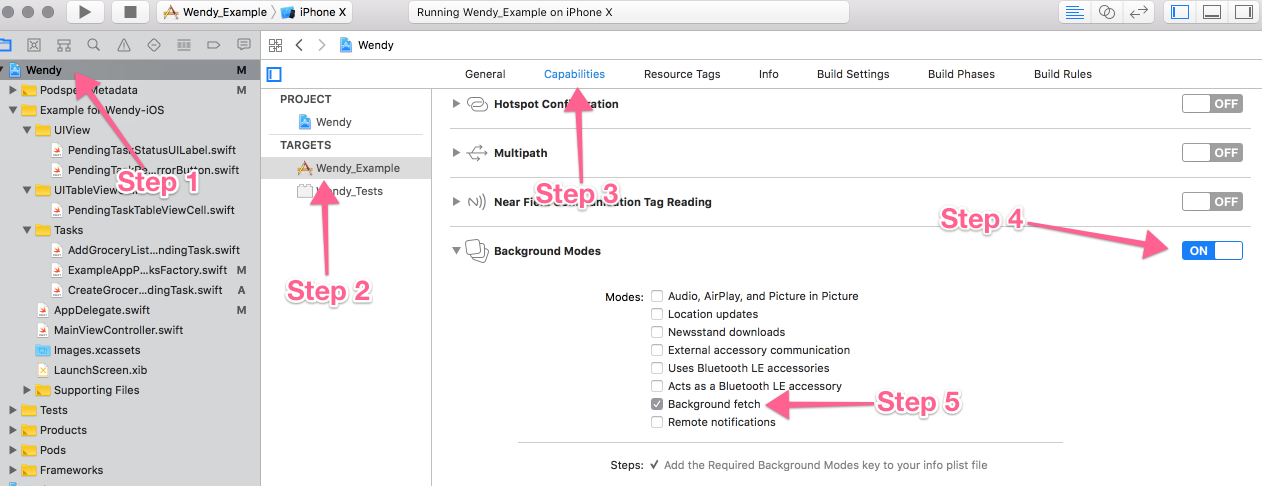Image resolution: width=1262 pixels, height=486 pixels.
Task: Open the Resource Tags tab
Action: [682, 74]
